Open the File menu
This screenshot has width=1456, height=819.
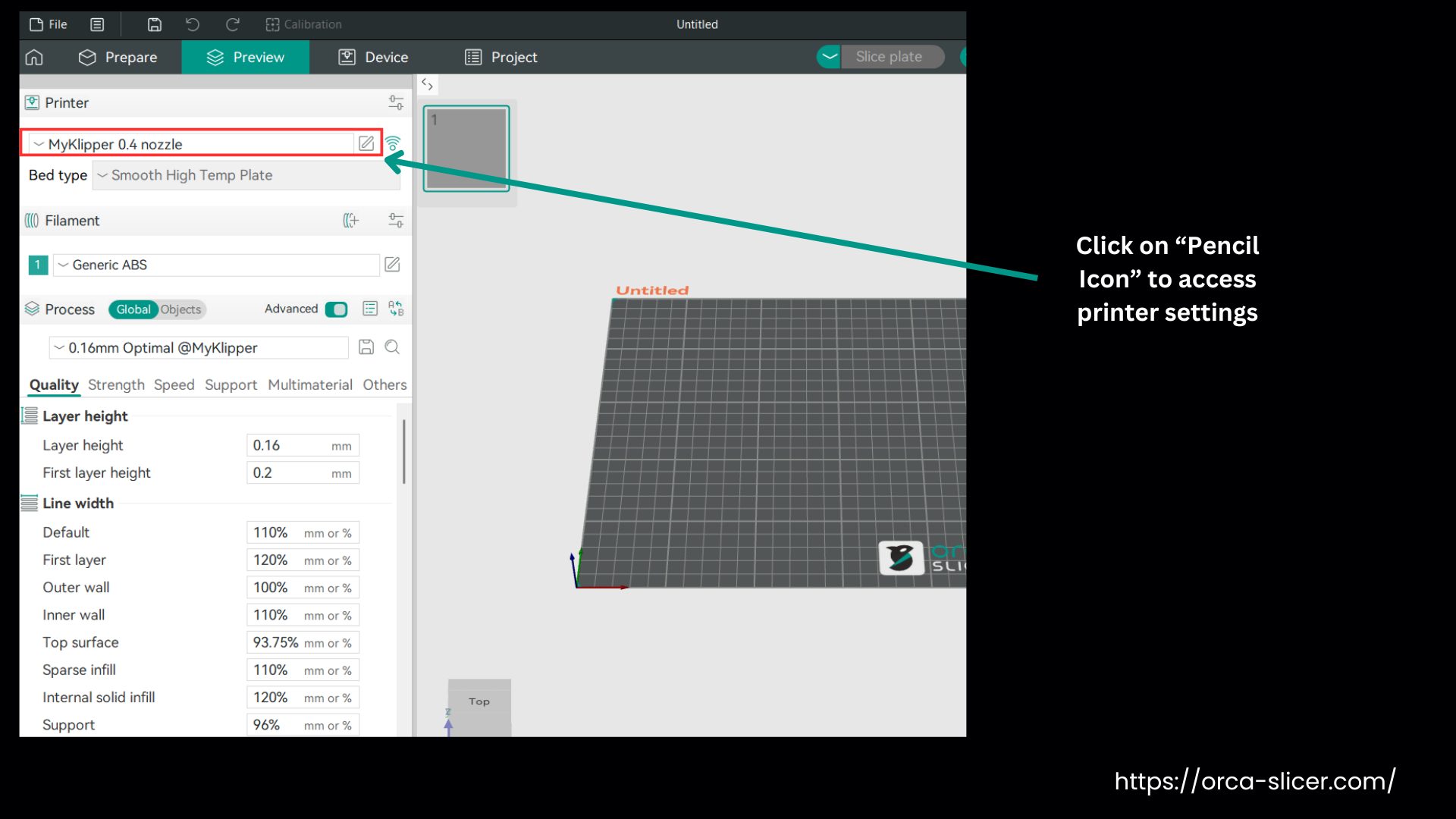tap(49, 24)
